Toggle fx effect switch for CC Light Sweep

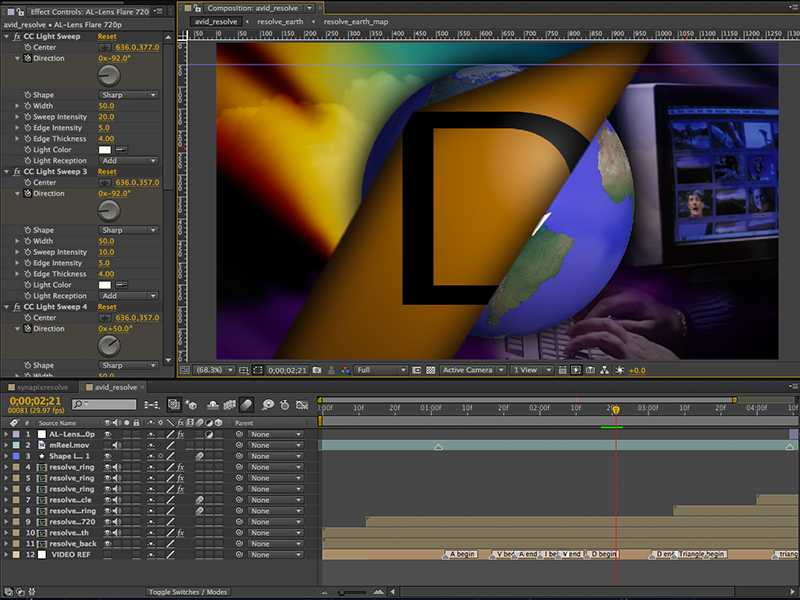coord(17,36)
